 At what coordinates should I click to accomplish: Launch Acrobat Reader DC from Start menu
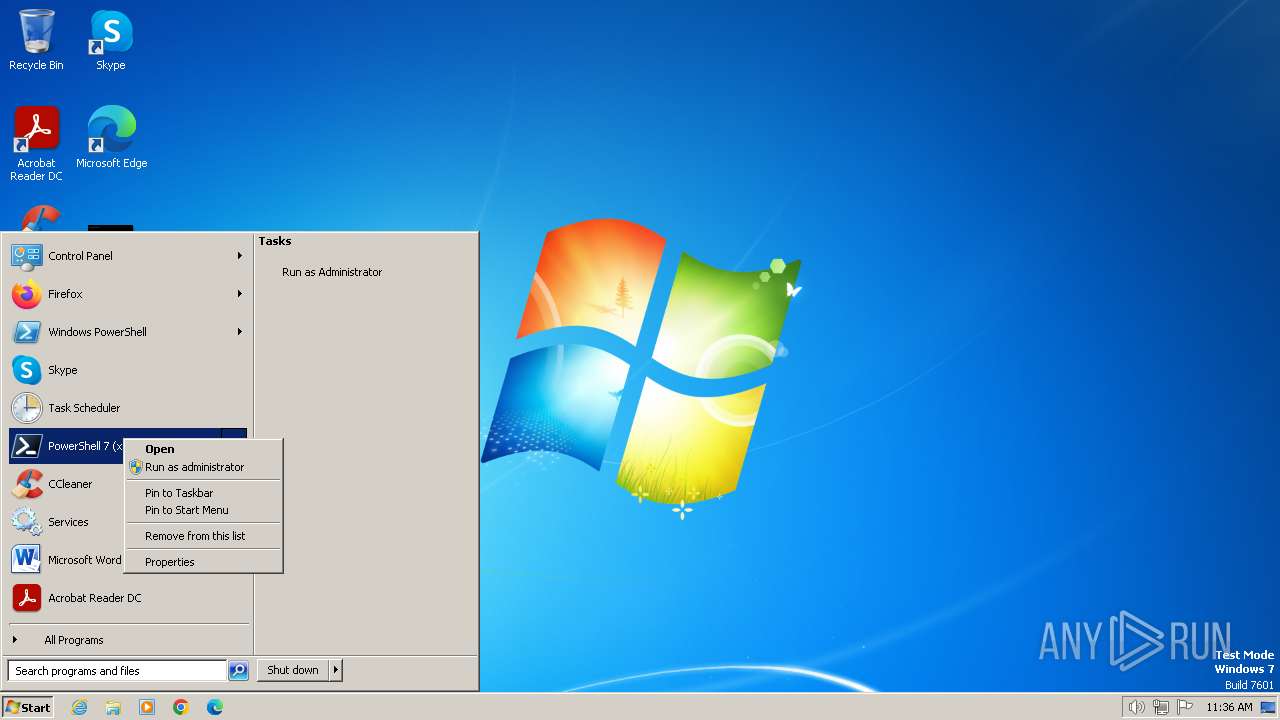point(128,598)
